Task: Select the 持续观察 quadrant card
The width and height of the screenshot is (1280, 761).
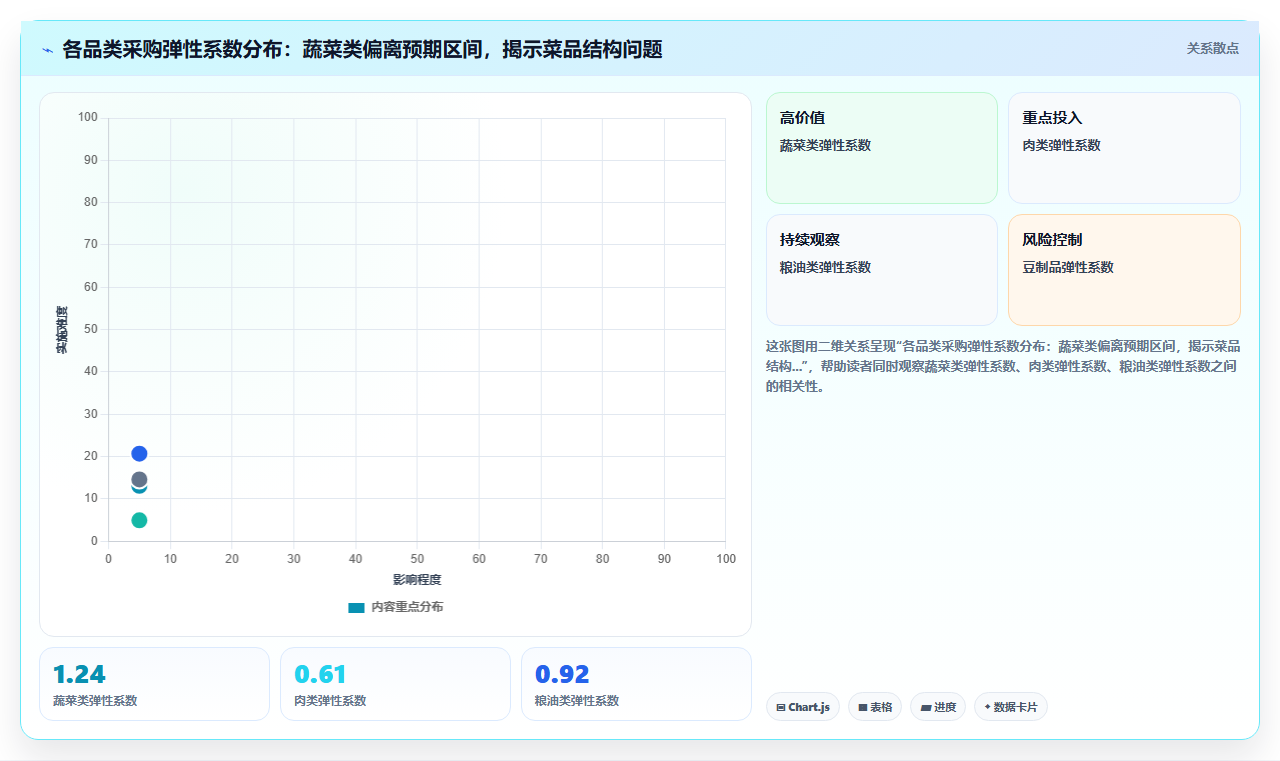Action: click(x=882, y=270)
